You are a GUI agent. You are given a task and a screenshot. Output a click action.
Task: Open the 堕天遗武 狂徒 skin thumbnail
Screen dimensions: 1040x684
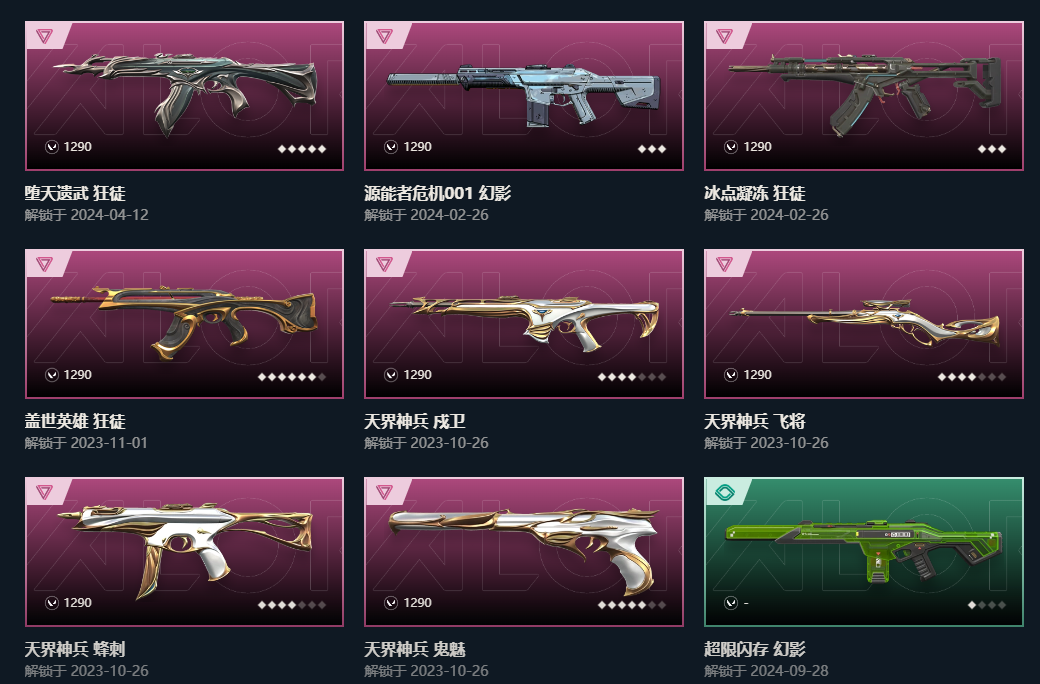click(x=184, y=96)
